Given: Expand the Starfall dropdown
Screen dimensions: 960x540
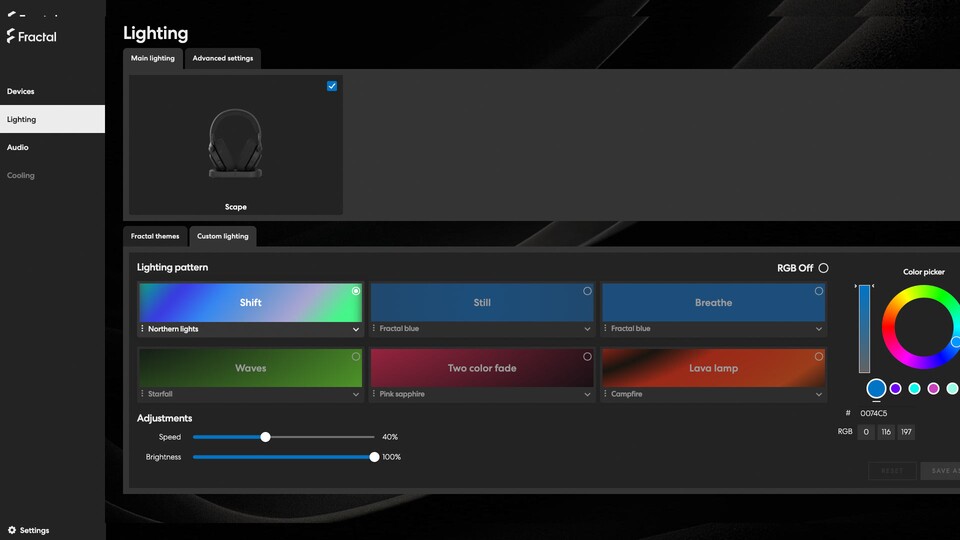Looking at the screenshot, I should click(x=356, y=394).
